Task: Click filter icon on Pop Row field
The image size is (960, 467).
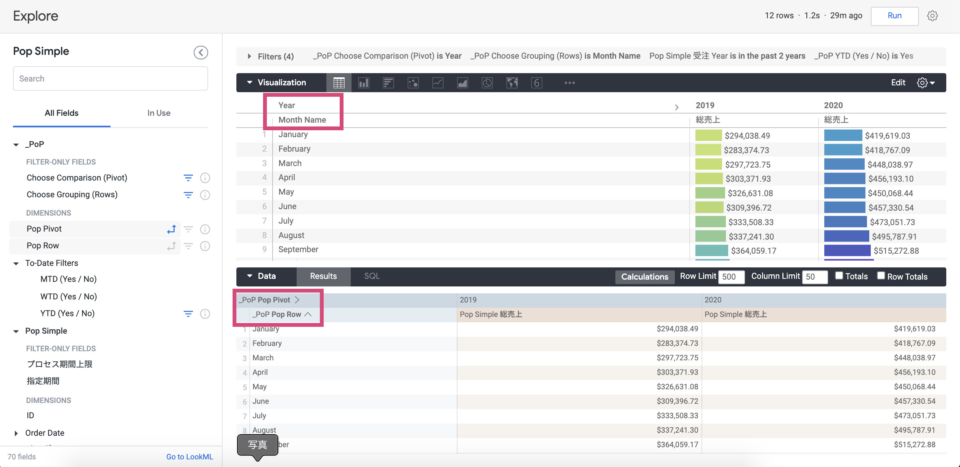Action: tap(189, 246)
